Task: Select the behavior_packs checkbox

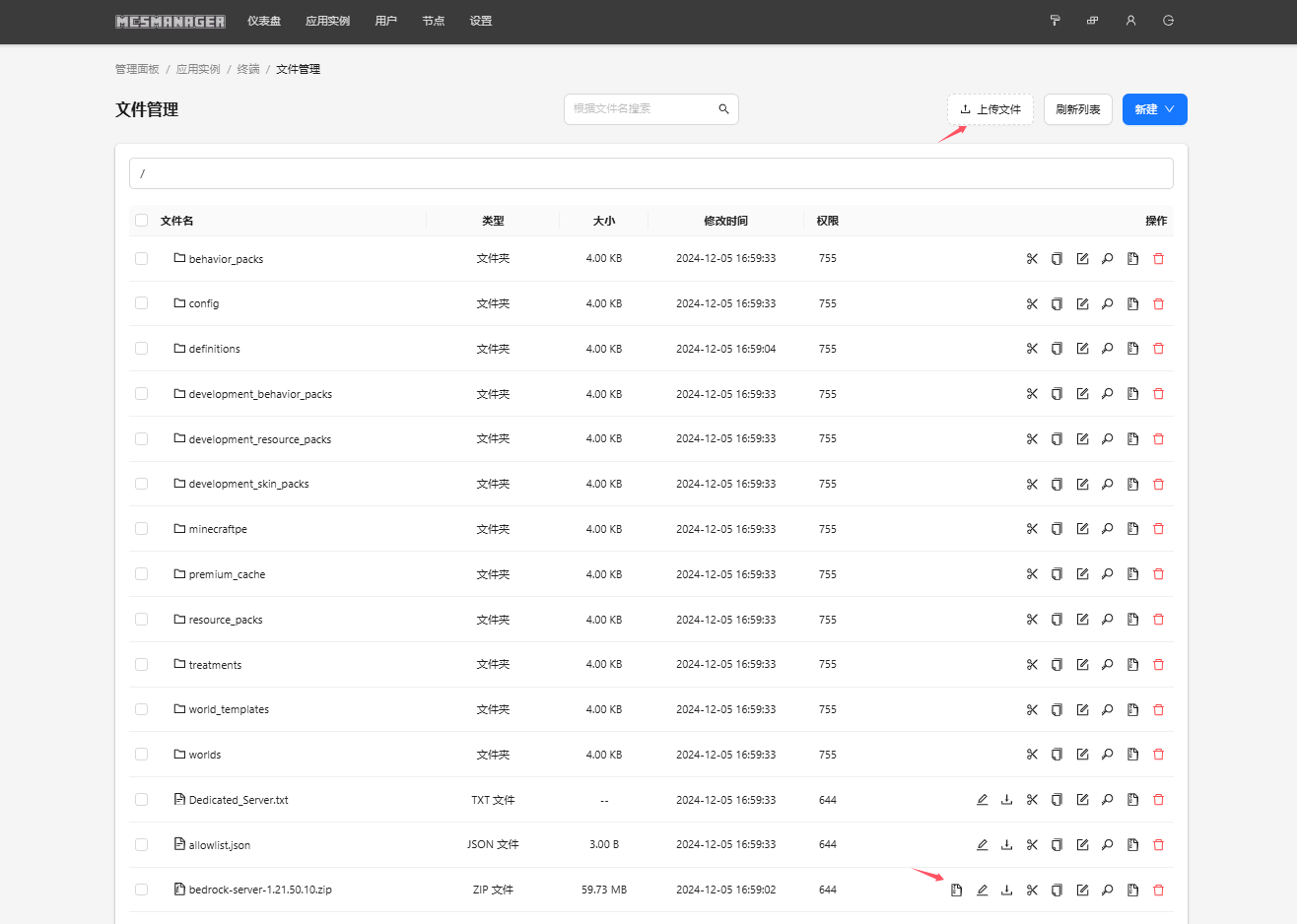Action: pos(141,258)
